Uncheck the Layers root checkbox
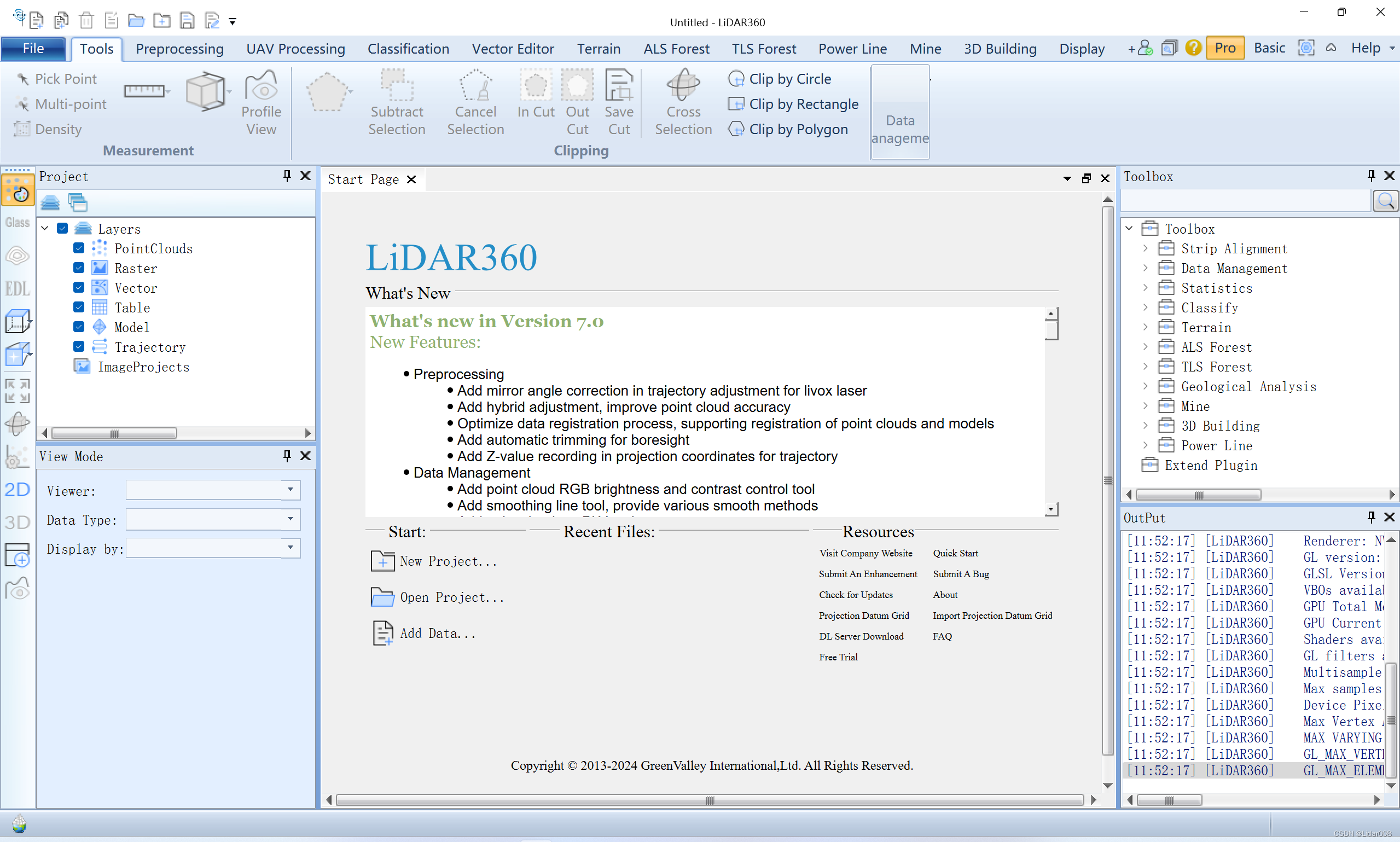This screenshot has height=842, width=1400. click(62, 228)
